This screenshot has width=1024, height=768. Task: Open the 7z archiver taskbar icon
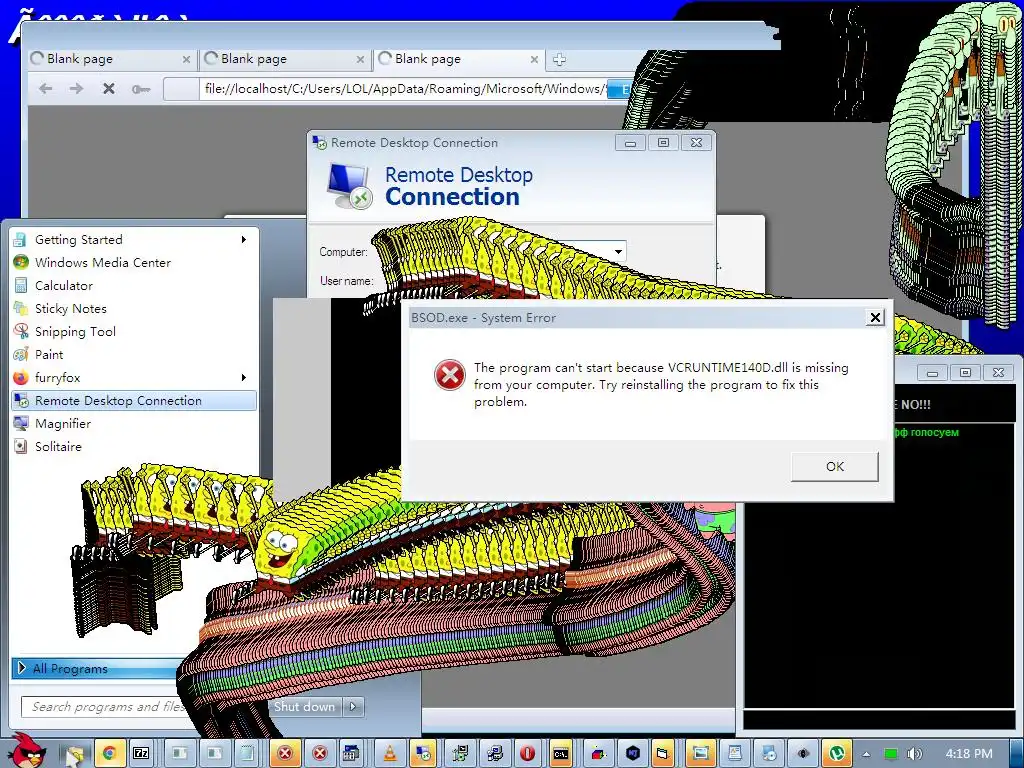(x=141, y=754)
